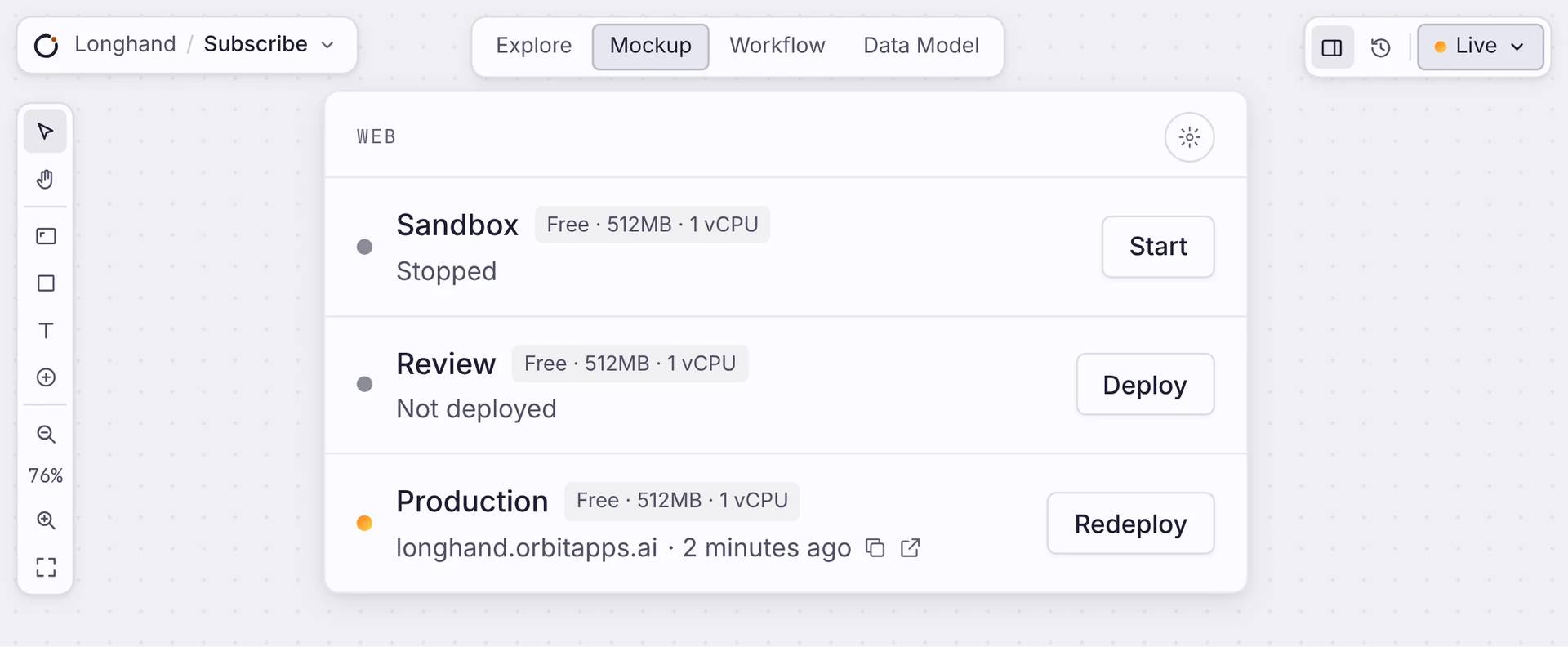The image size is (1568, 647).
Task: Click the 2 minutes ago timestamp
Action: point(767,548)
